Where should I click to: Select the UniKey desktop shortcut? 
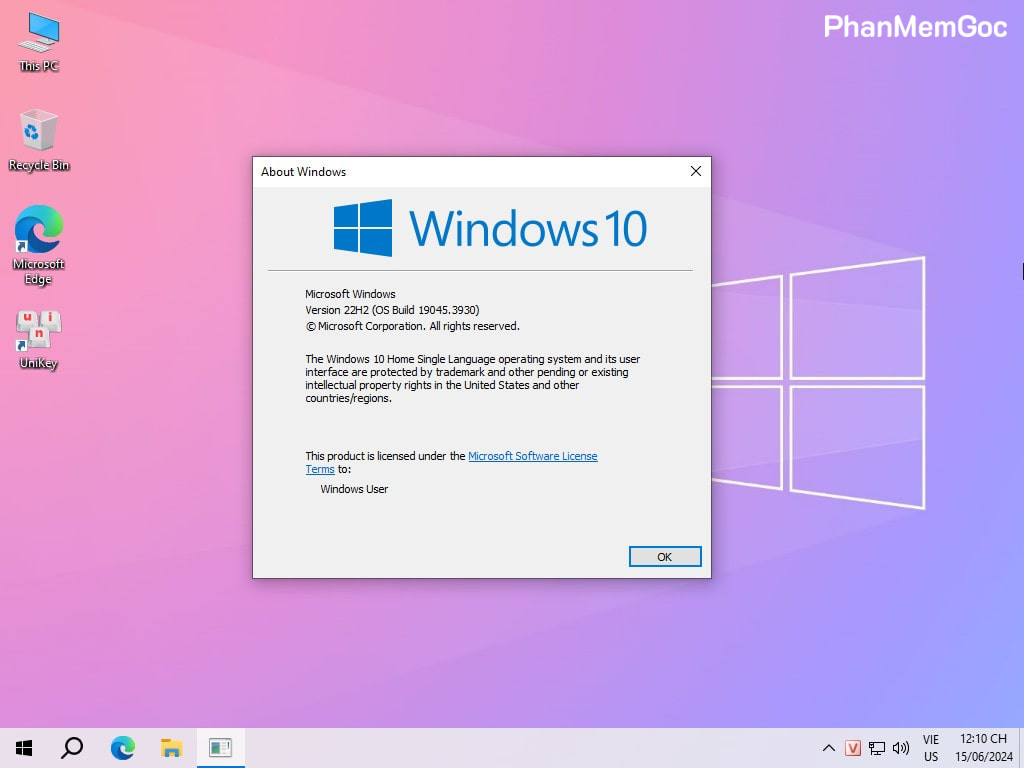click(x=39, y=338)
